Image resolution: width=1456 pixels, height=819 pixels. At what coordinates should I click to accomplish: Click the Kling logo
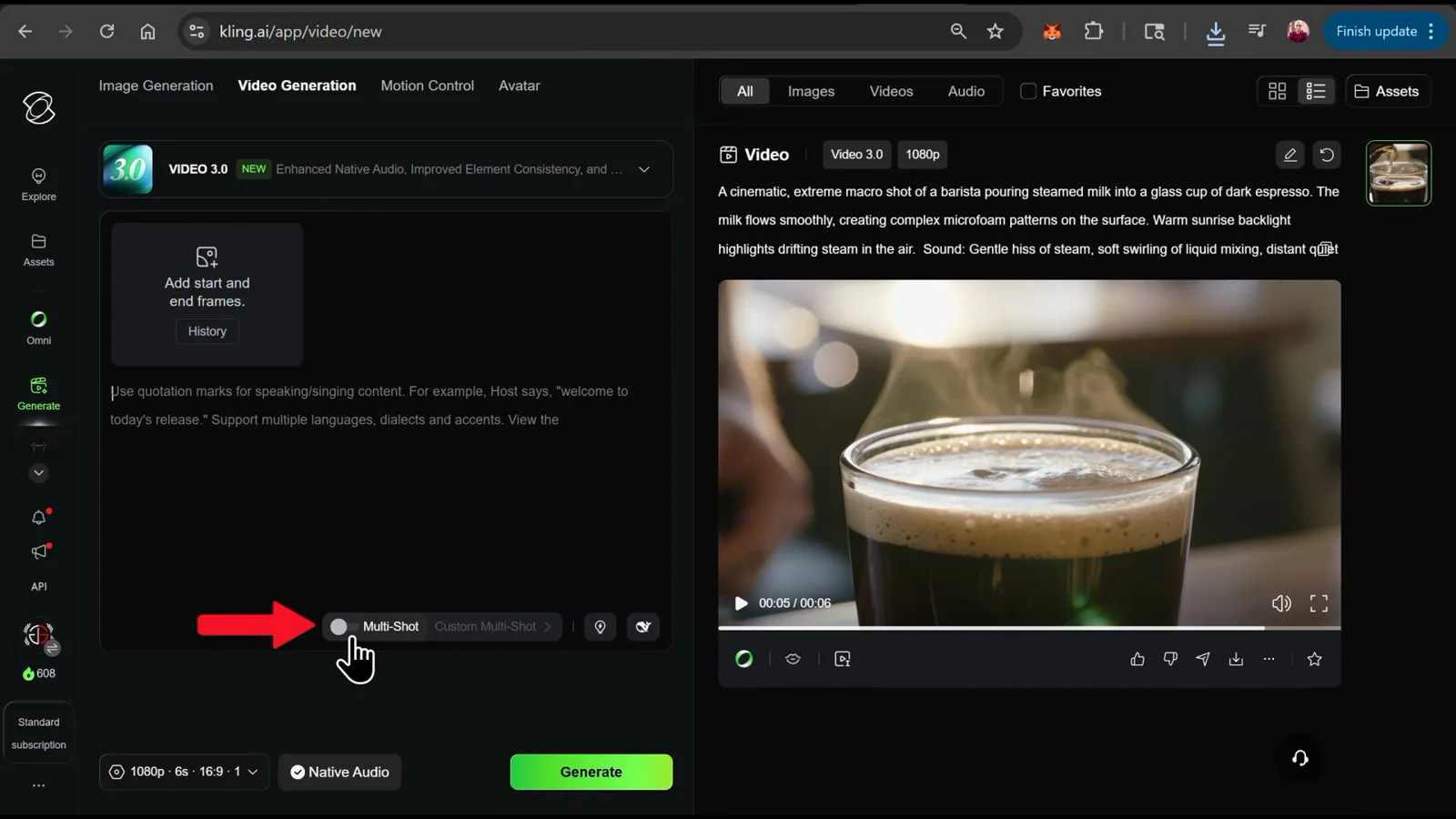coord(39,107)
